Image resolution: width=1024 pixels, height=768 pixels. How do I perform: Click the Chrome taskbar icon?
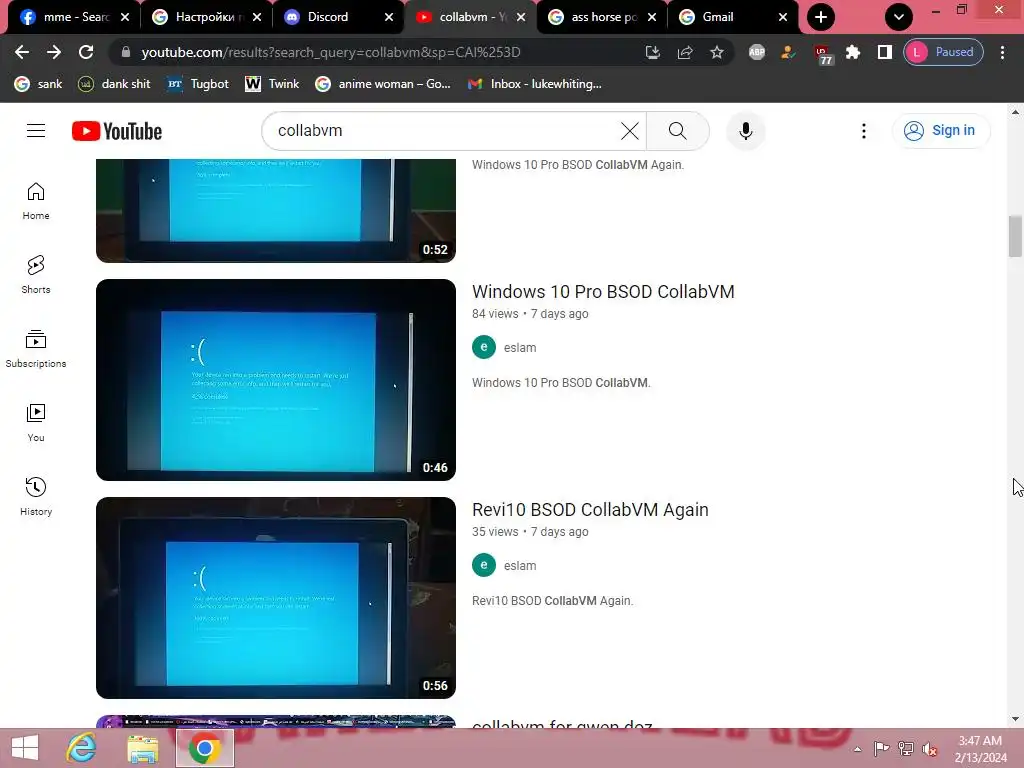(204, 748)
